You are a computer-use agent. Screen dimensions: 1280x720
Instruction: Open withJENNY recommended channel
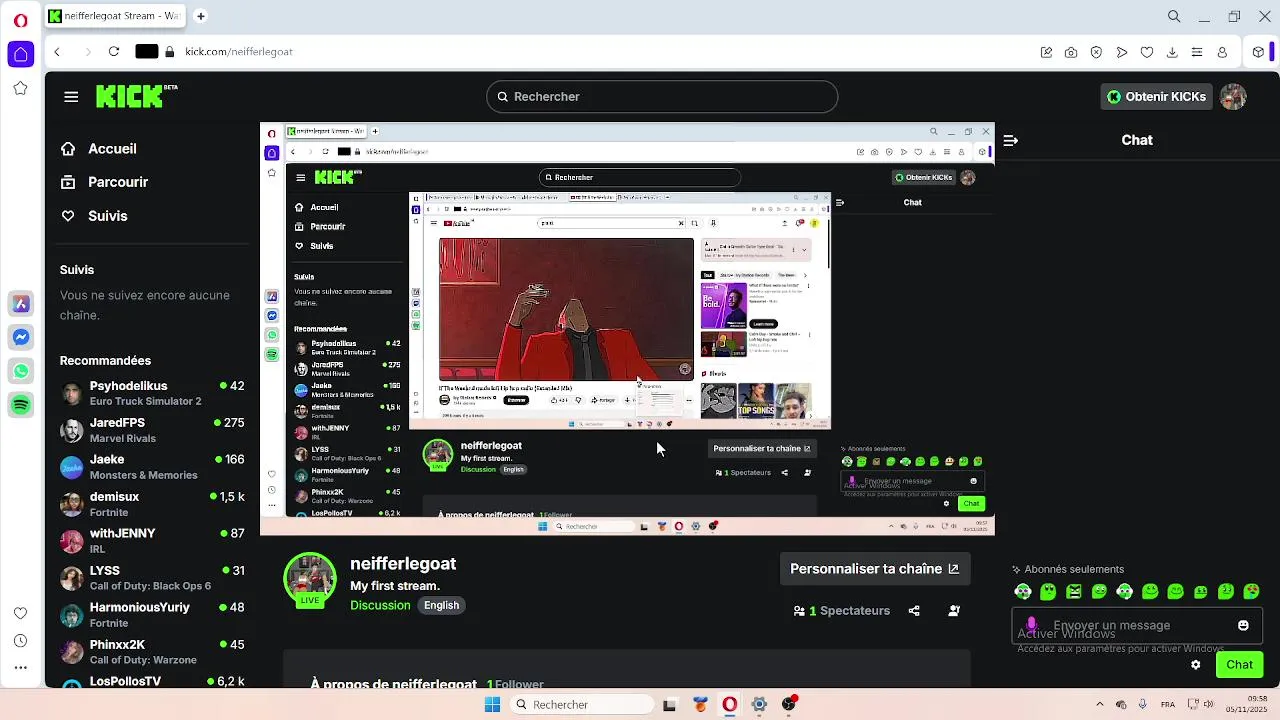coord(152,541)
